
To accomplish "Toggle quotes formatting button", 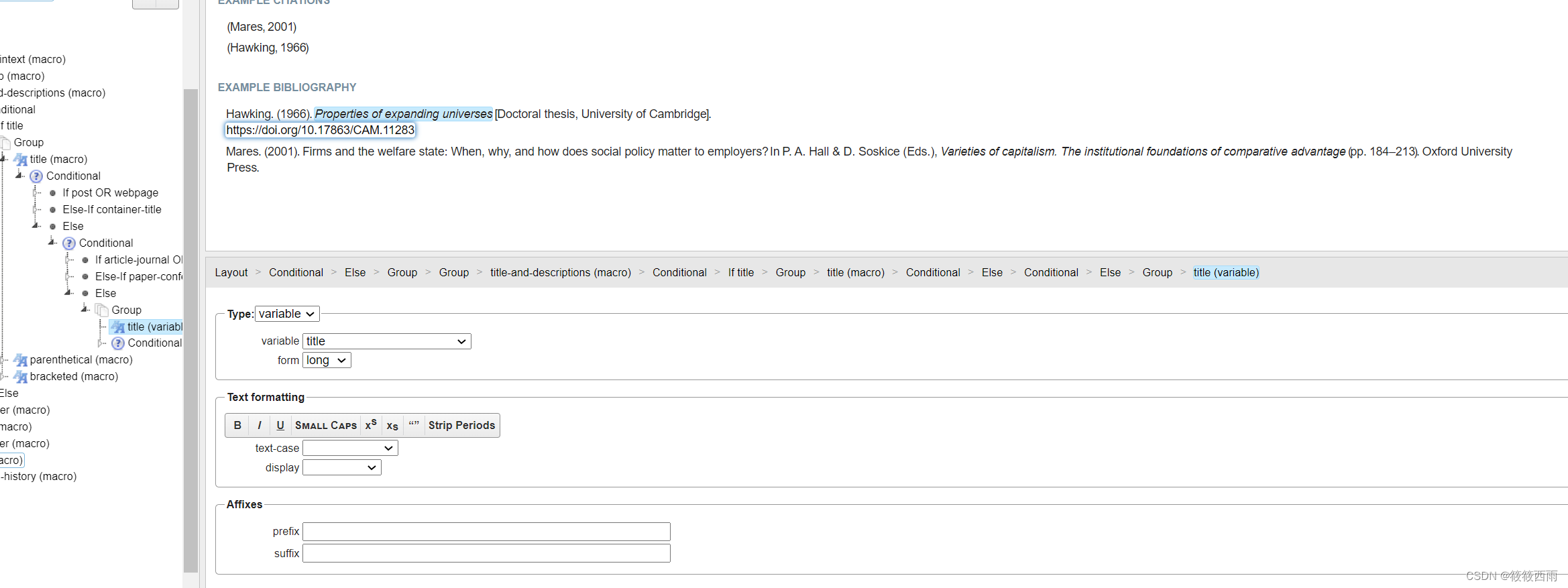I will pyautogui.click(x=414, y=425).
